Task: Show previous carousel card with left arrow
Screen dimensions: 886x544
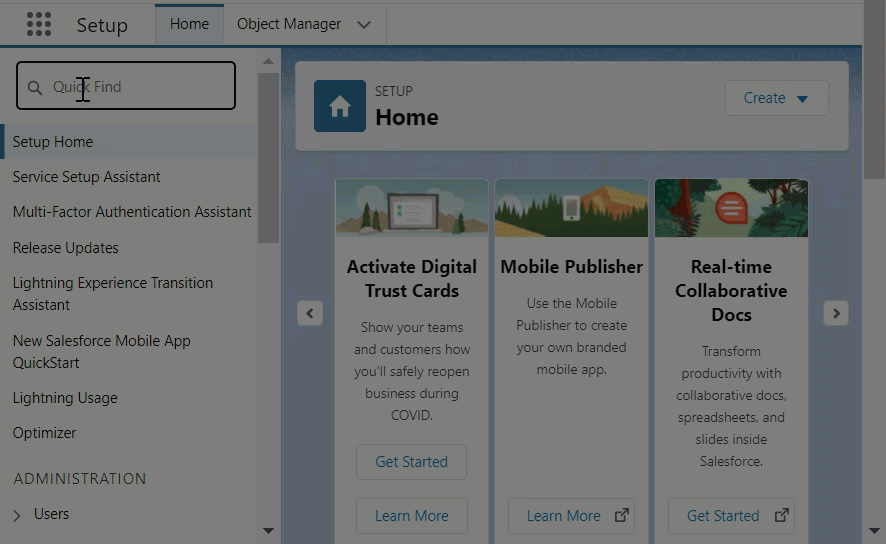Action: (x=310, y=313)
